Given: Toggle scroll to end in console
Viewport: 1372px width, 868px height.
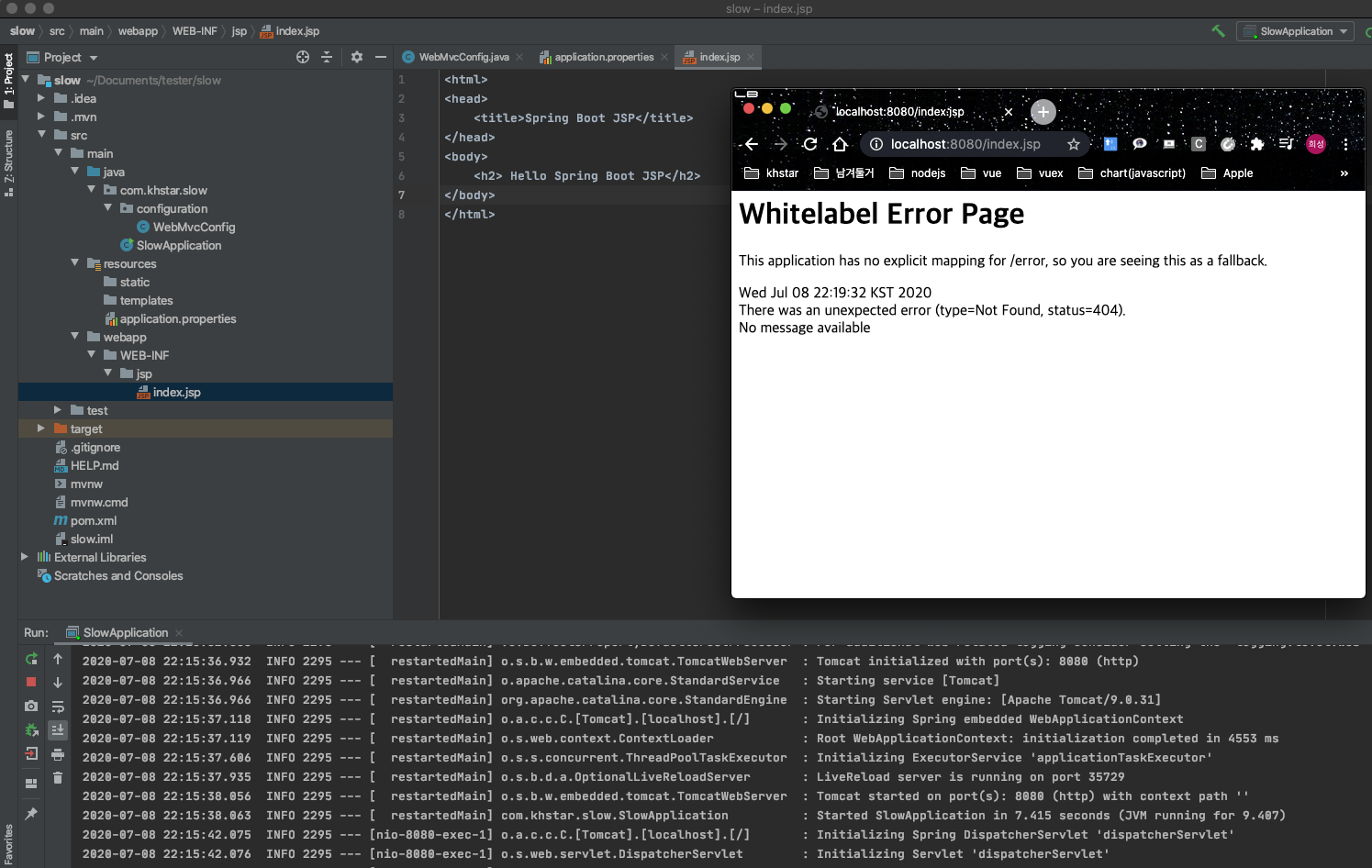Looking at the screenshot, I should tap(58, 730).
